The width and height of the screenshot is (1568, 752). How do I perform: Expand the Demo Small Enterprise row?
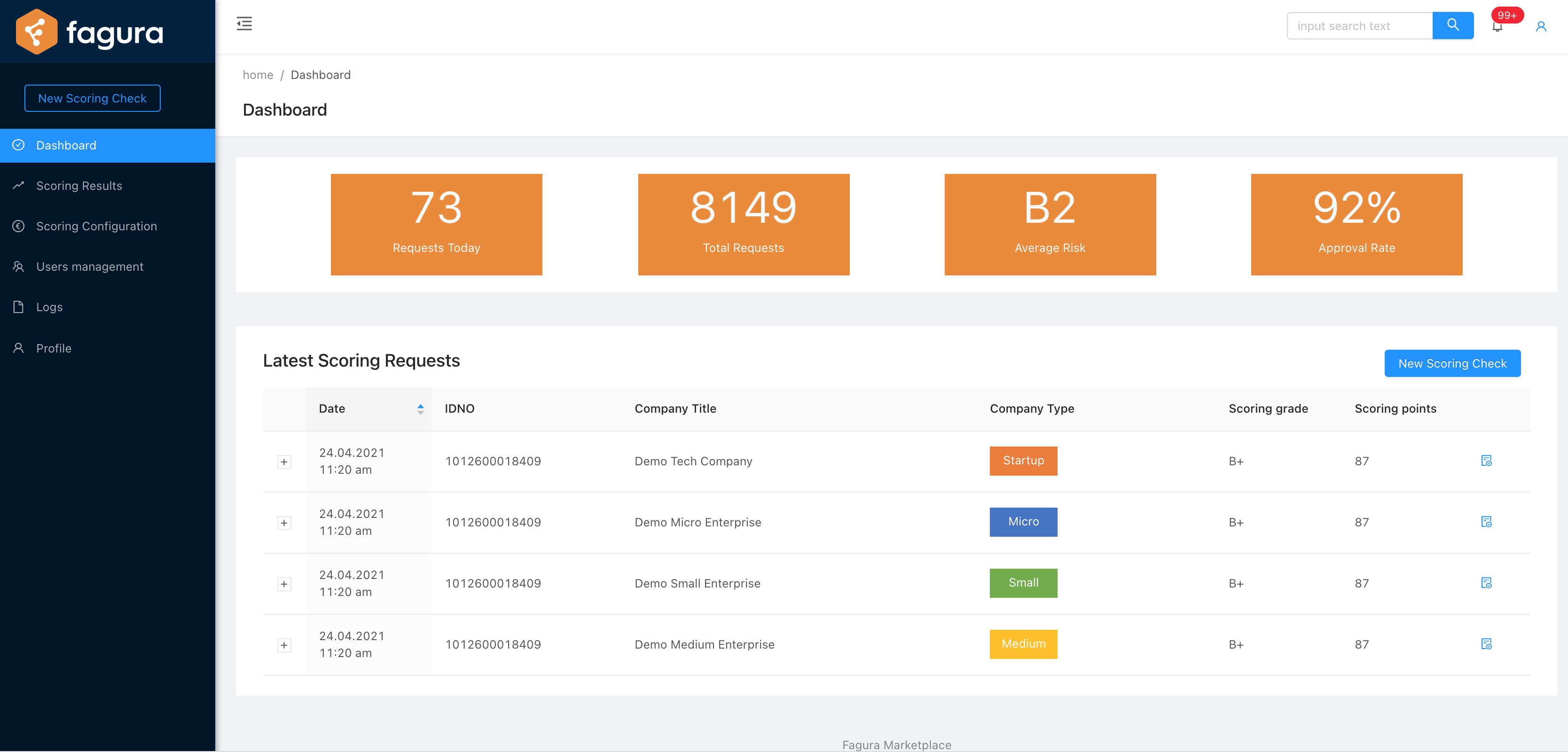283,584
